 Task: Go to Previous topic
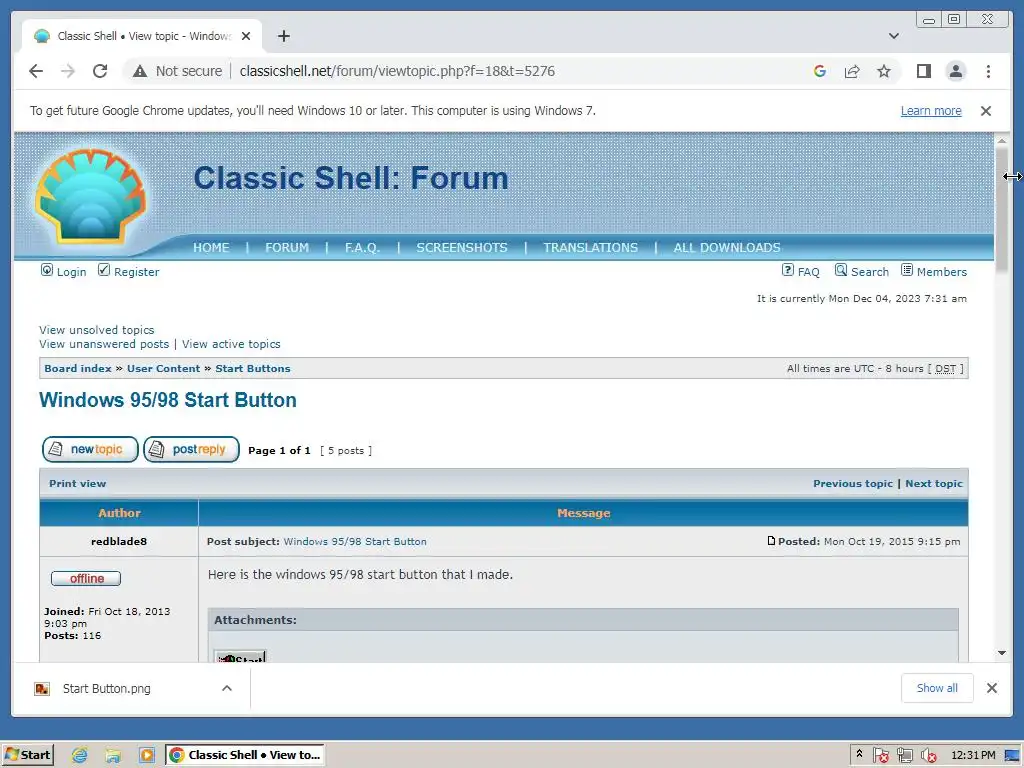coord(852,484)
